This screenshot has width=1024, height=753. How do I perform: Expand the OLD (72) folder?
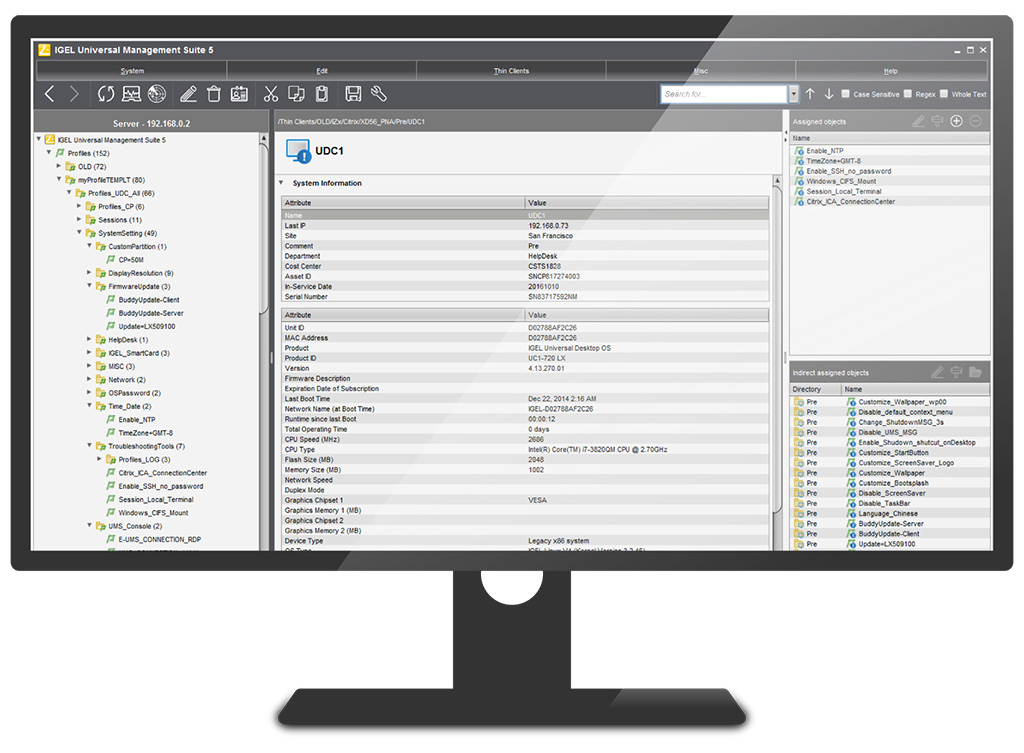(59, 166)
